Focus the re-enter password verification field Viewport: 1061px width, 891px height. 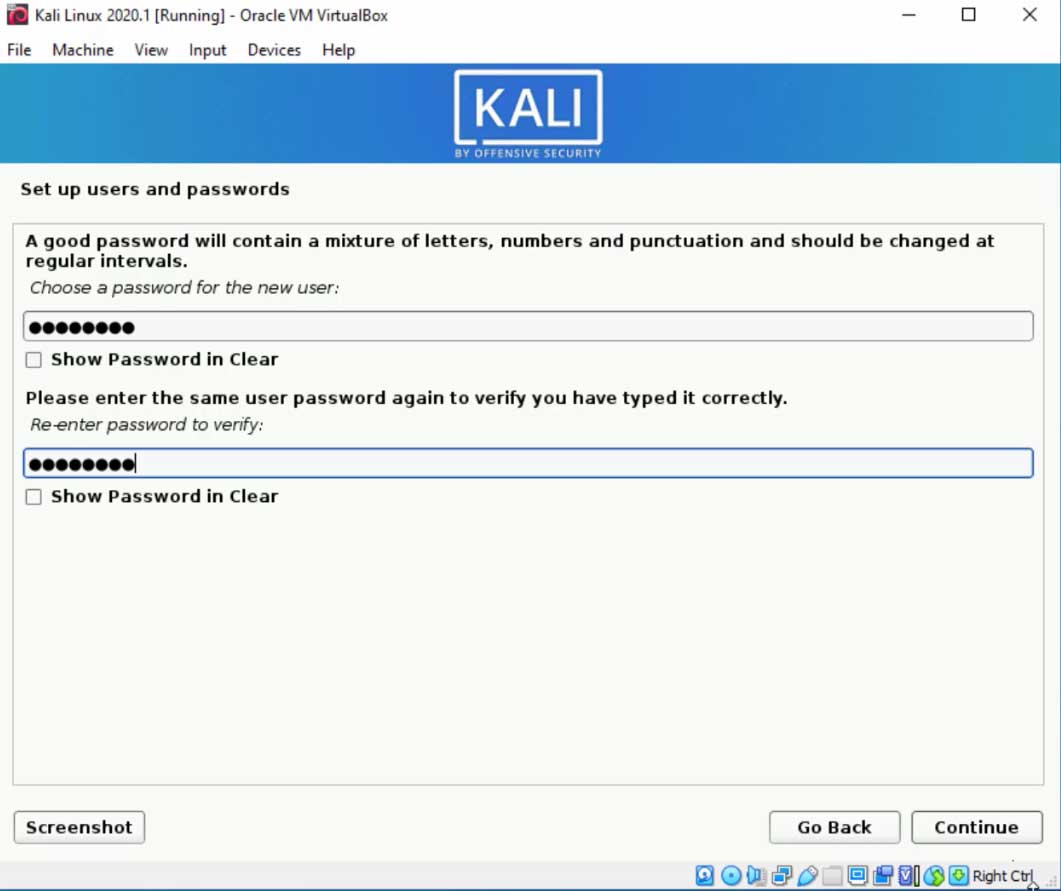tap(528, 463)
